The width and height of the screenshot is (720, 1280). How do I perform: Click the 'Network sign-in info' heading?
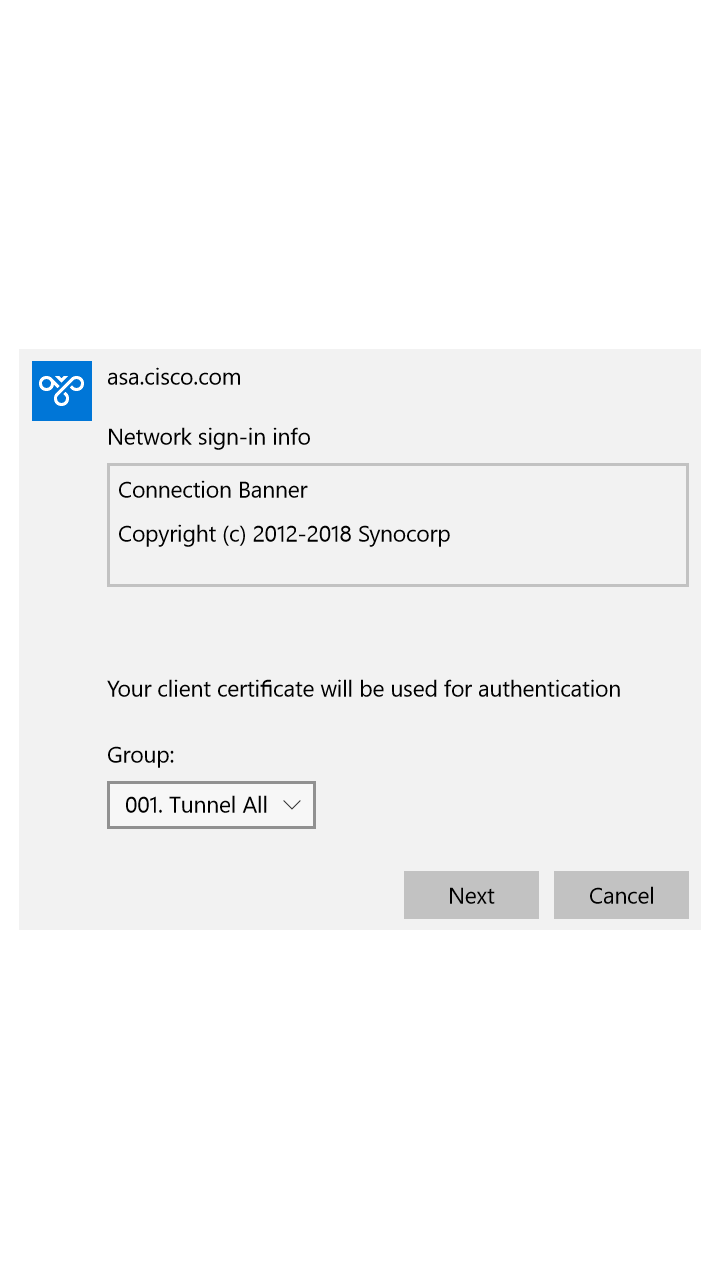(209, 437)
